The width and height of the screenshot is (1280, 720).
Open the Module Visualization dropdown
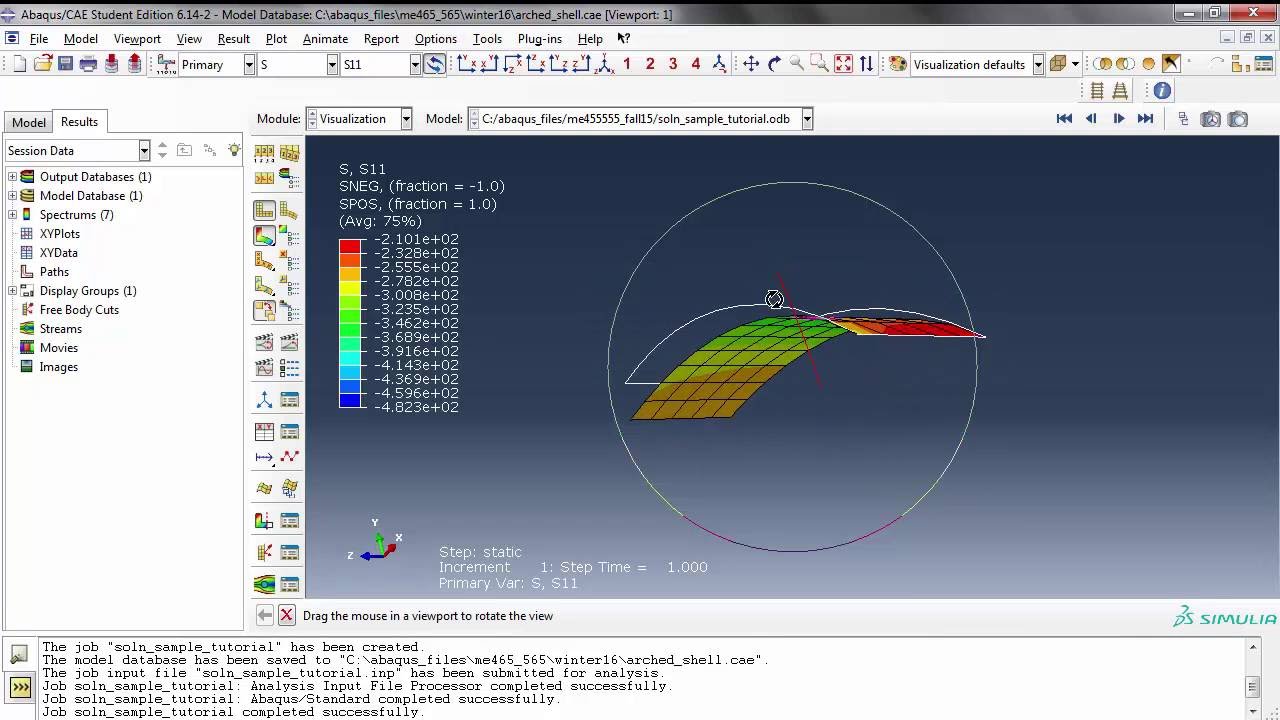406,118
